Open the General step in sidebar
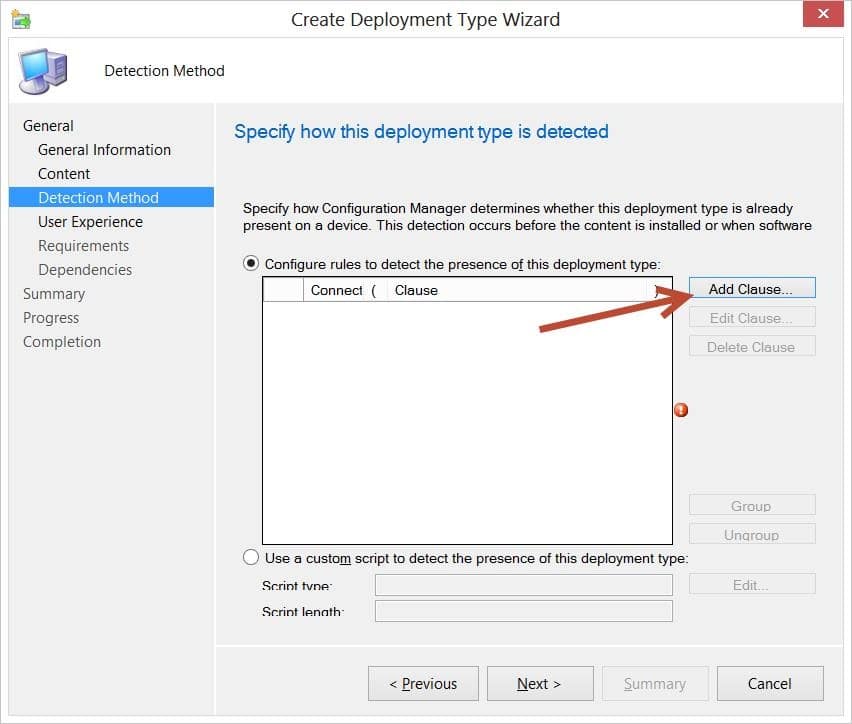 click(x=48, y=126)
